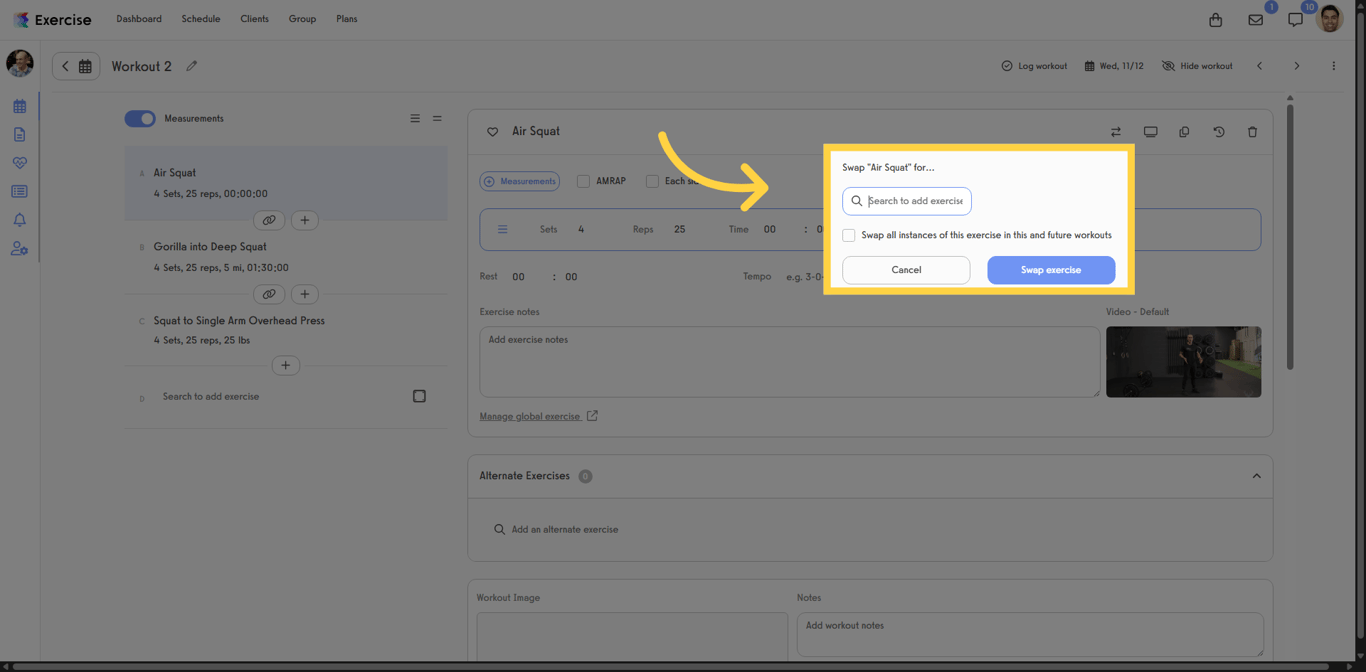Viewport: 1366px width, 672px height.
Task: Click Hide workout toggle
Action: click(x=1197, y=66)
